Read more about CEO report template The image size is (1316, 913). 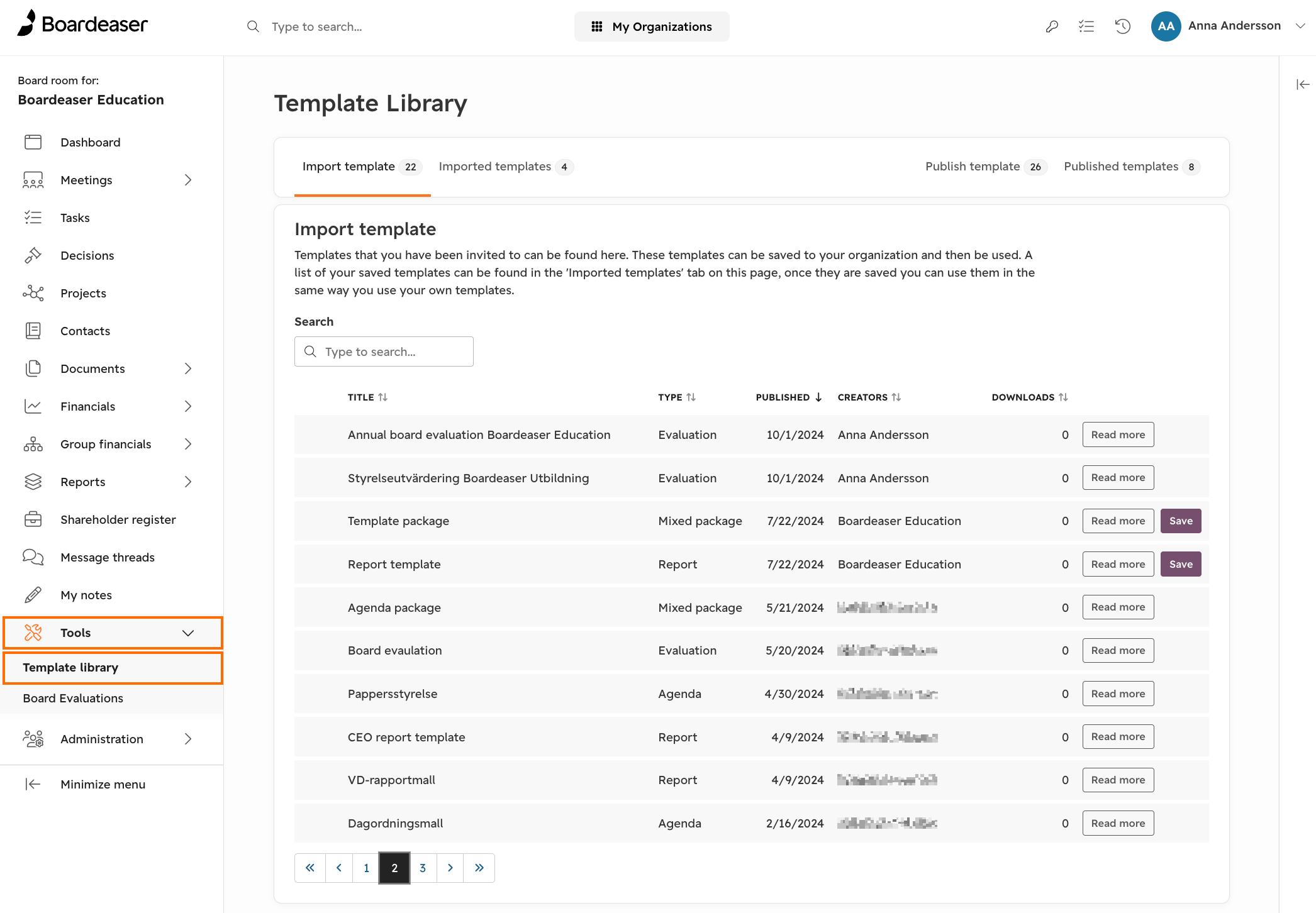[x=1118, y=737]
